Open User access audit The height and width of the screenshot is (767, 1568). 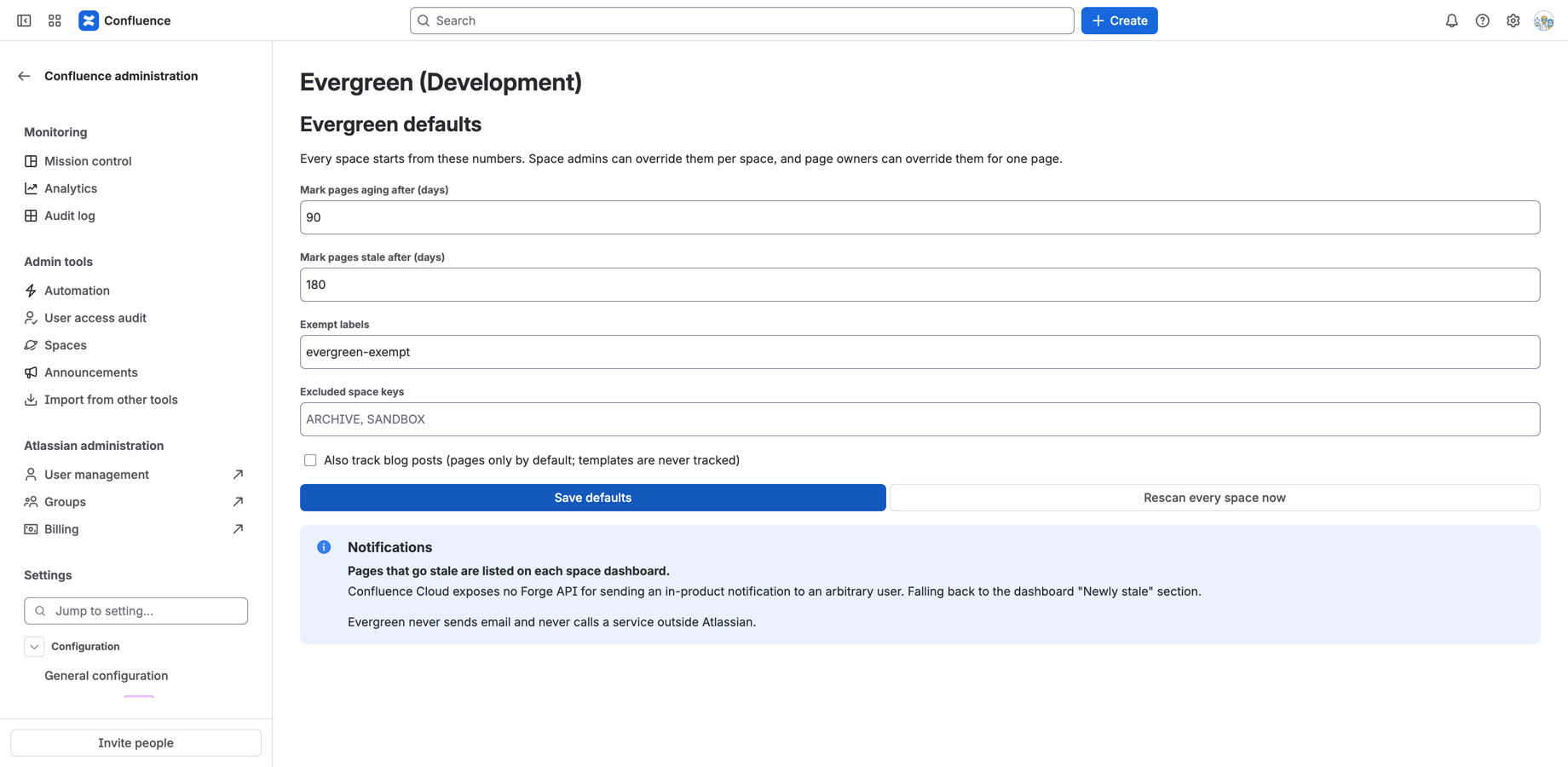[x=95, y=318]
